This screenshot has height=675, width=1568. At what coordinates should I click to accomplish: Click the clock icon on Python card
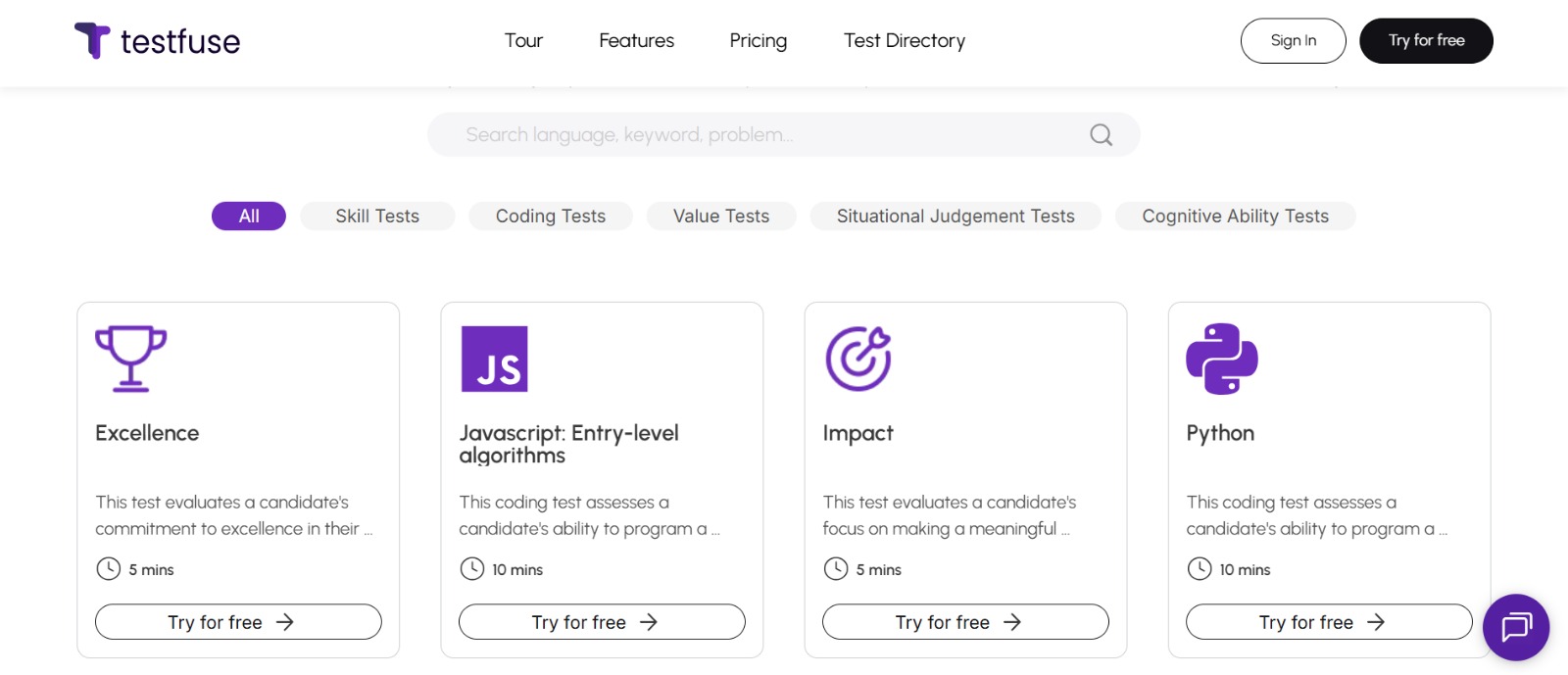point(1200,569)
